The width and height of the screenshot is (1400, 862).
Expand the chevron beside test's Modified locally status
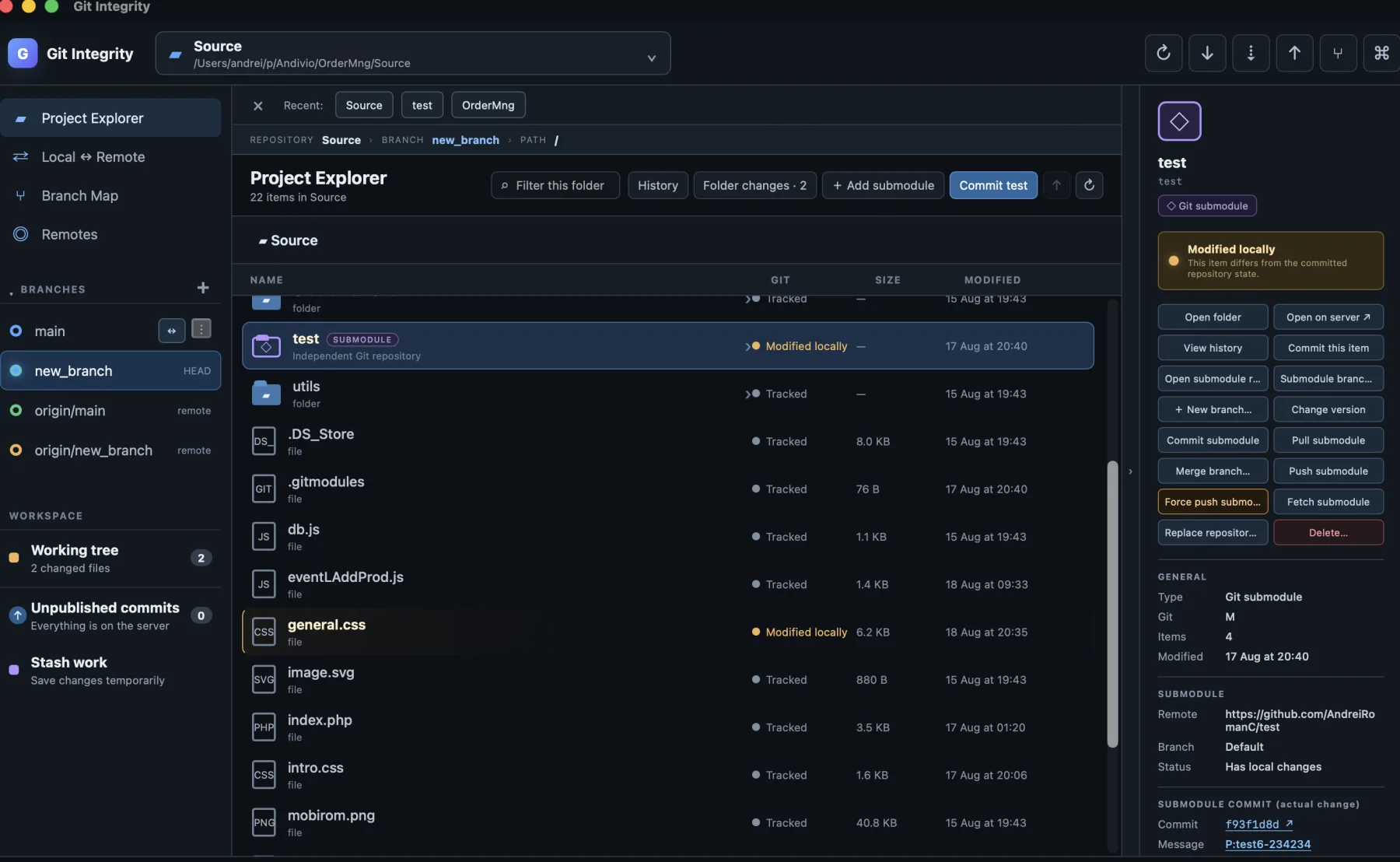tap(747, 346)
